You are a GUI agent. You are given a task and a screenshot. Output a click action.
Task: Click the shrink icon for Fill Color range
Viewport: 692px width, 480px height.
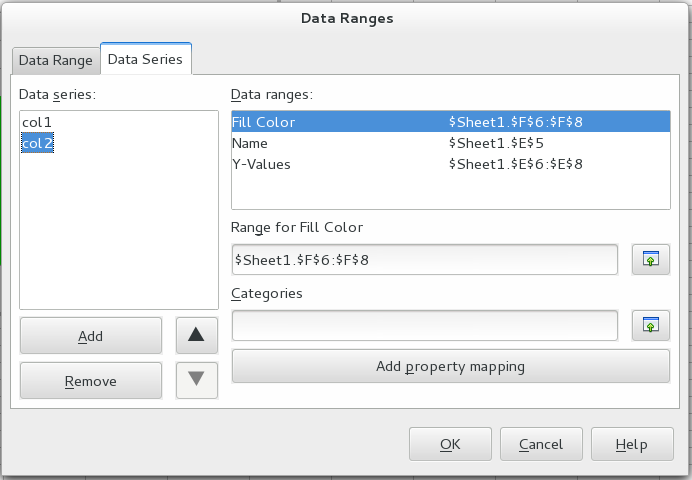pyautogui.click(x=651, y=260)
